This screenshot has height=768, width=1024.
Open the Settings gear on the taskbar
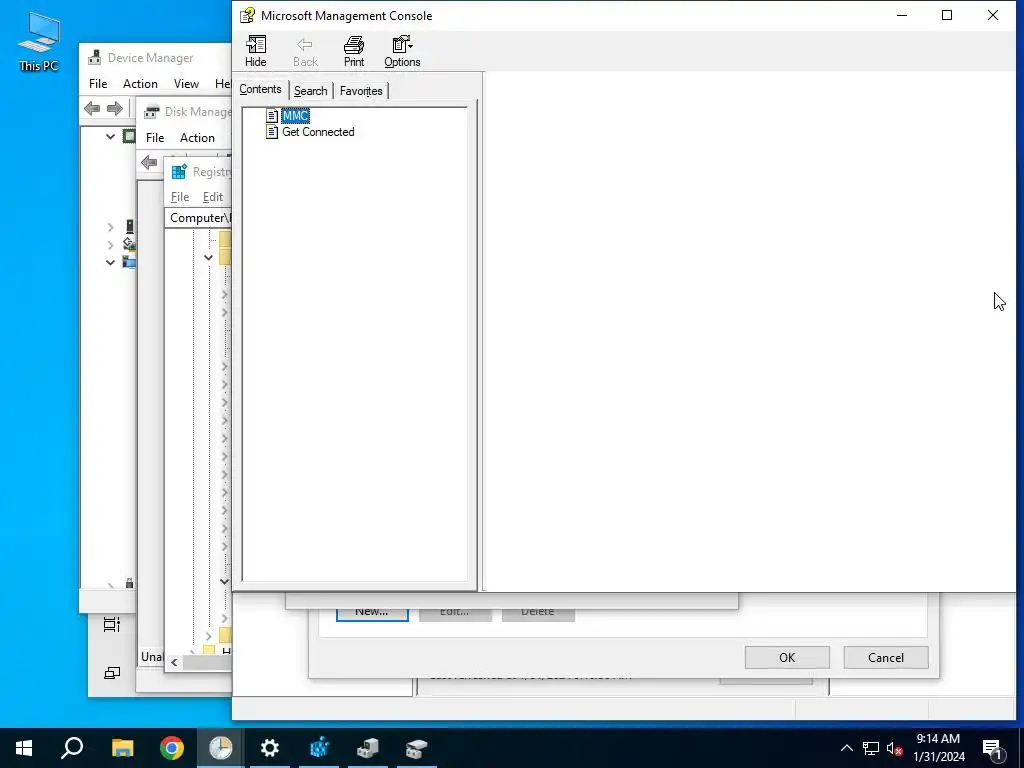point(270,748)
